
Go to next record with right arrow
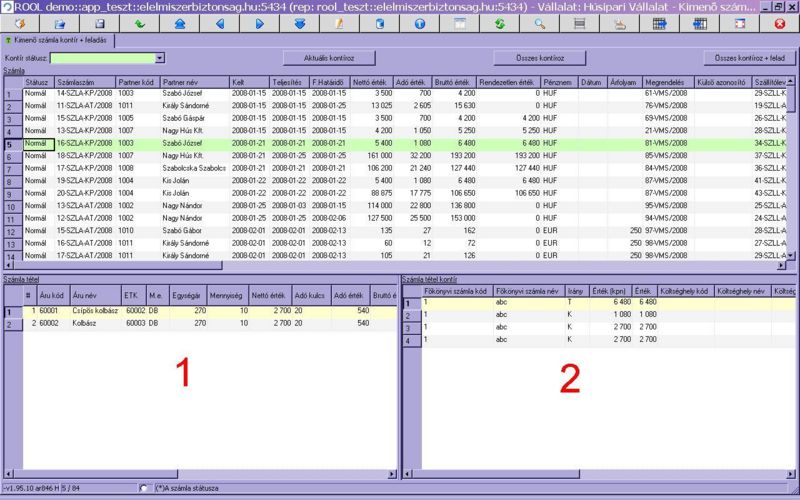tap(259, 22)
